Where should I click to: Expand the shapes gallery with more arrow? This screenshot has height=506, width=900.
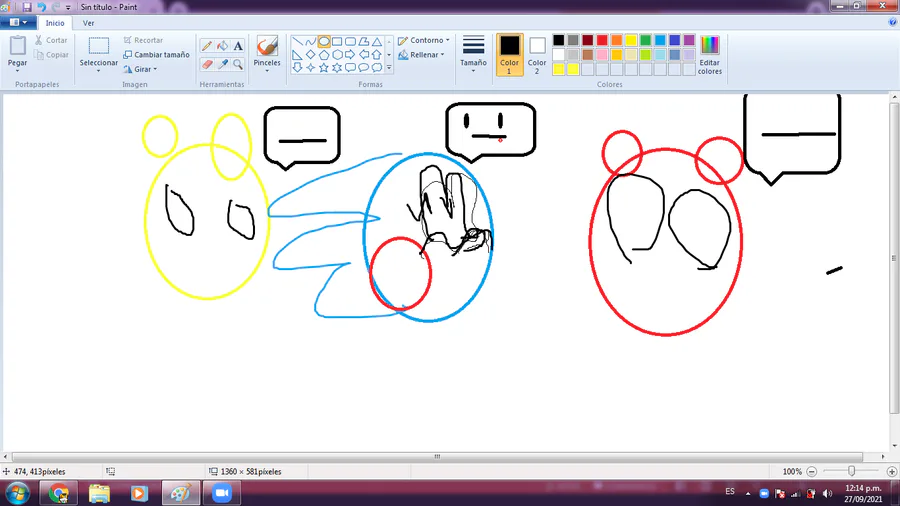pos(389,68)
